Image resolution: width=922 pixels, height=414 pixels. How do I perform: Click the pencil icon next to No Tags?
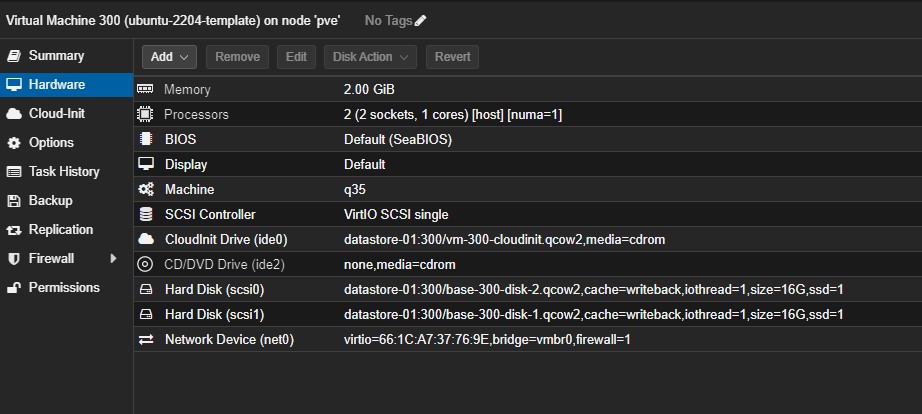tap(420, 20)
